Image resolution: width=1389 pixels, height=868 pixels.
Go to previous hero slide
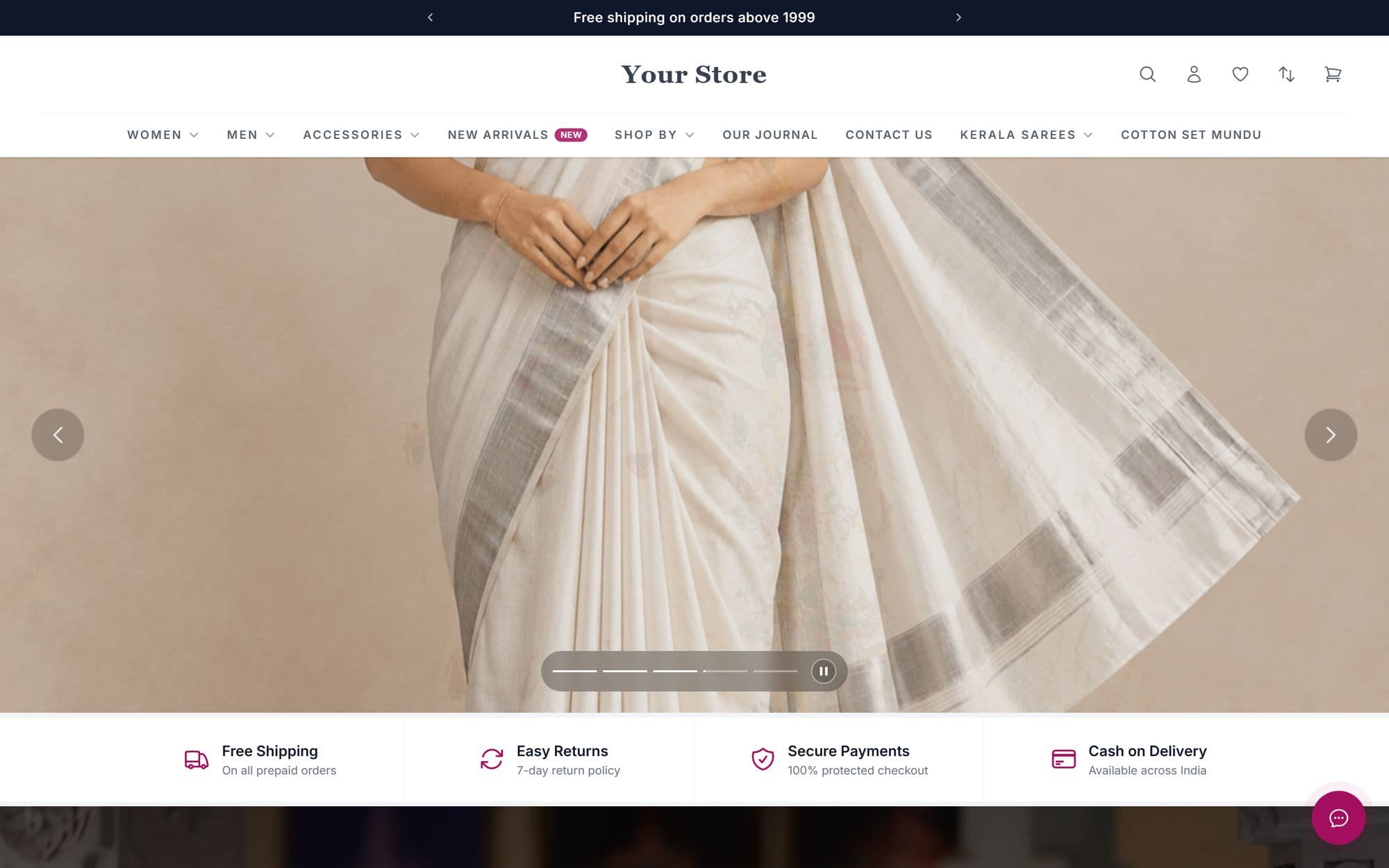(58, 435)
